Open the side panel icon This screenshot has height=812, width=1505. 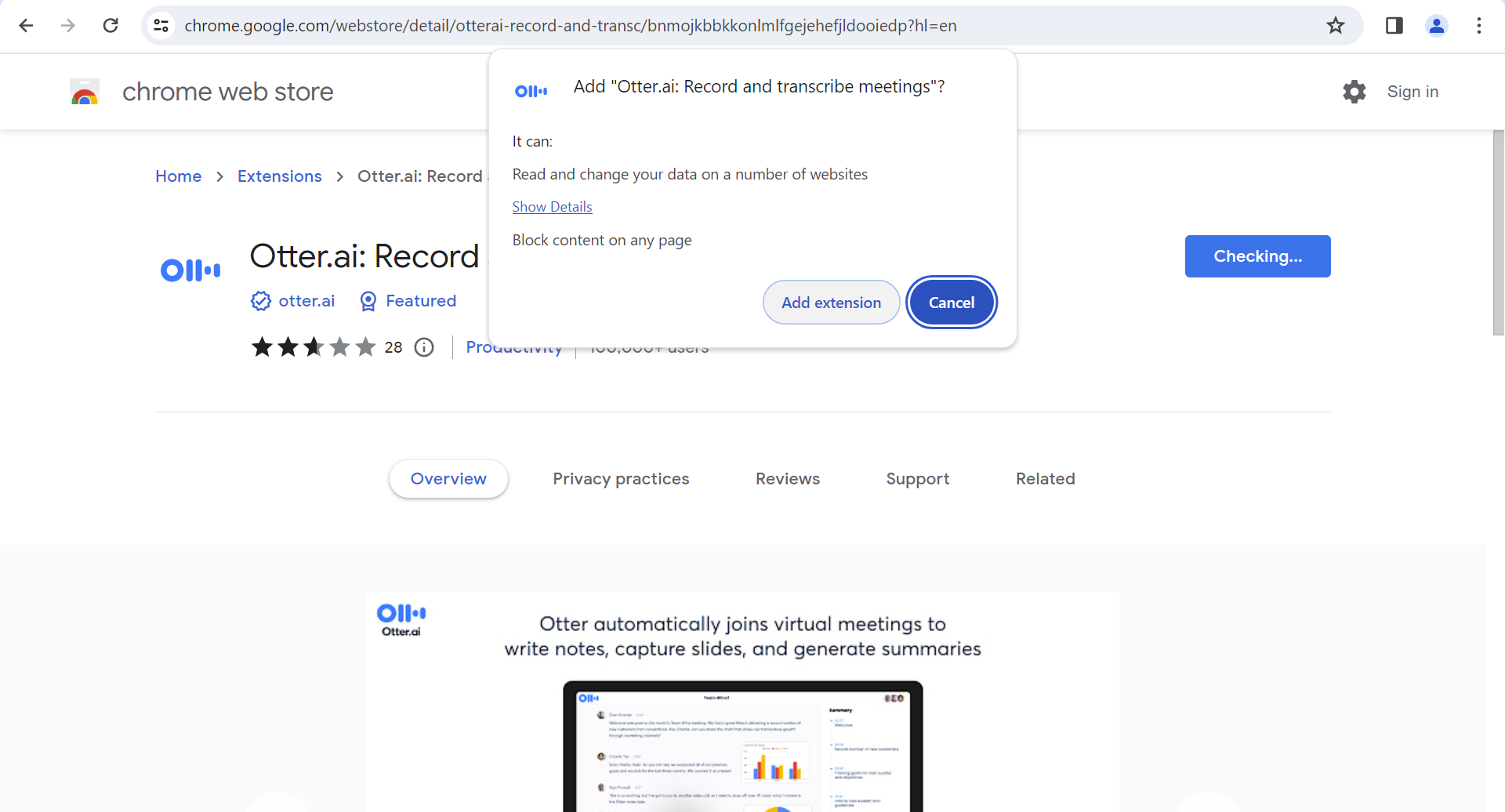1394,25
